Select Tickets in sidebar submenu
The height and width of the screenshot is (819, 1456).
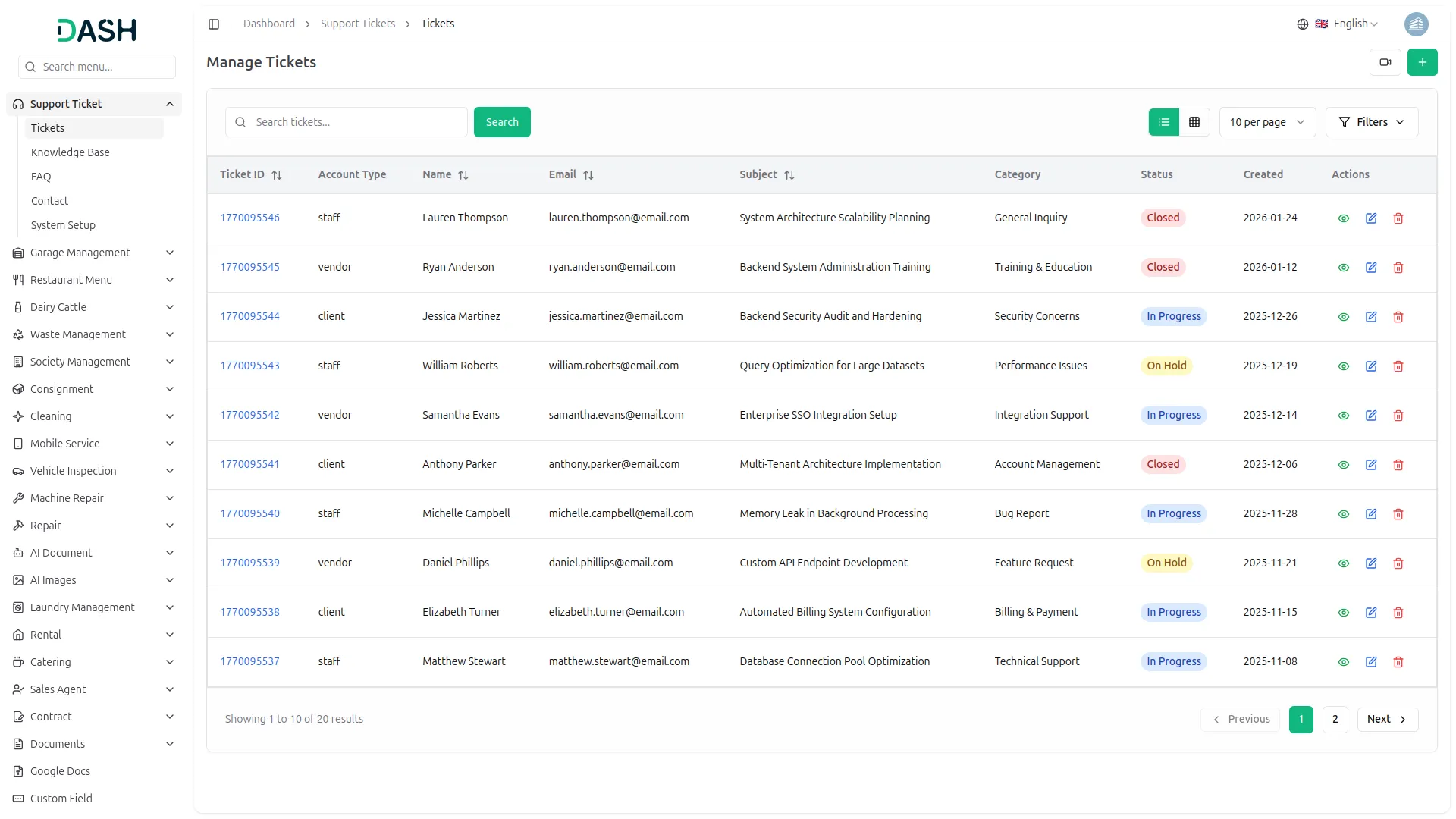coord(94,128)
